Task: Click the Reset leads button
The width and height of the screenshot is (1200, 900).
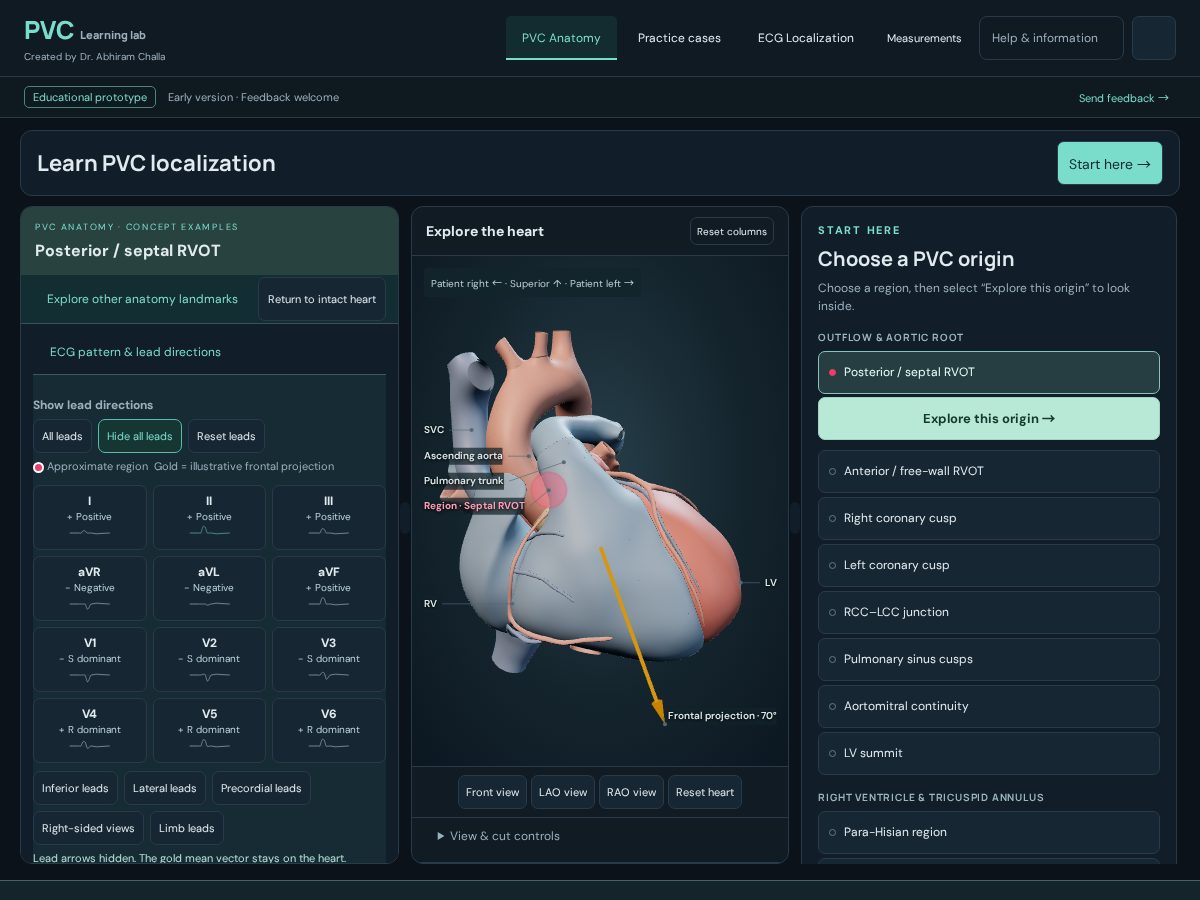Action: [226, 436]
